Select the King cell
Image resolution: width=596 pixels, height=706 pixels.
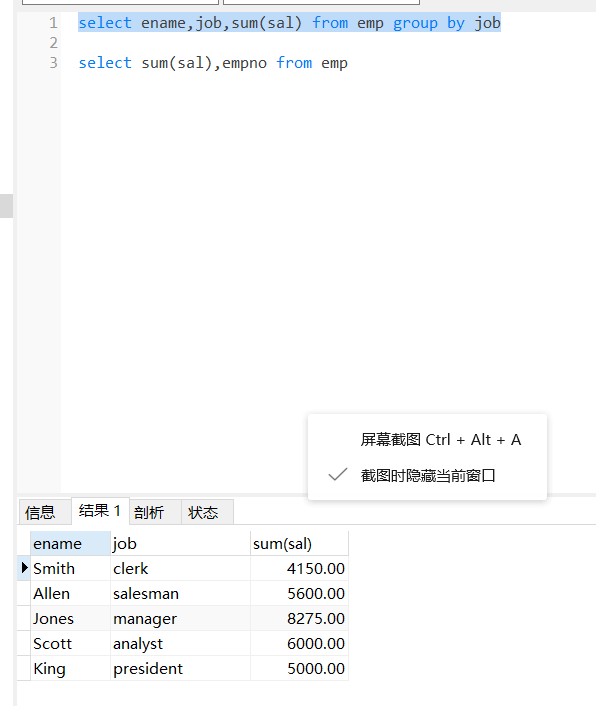pos(70,669)
